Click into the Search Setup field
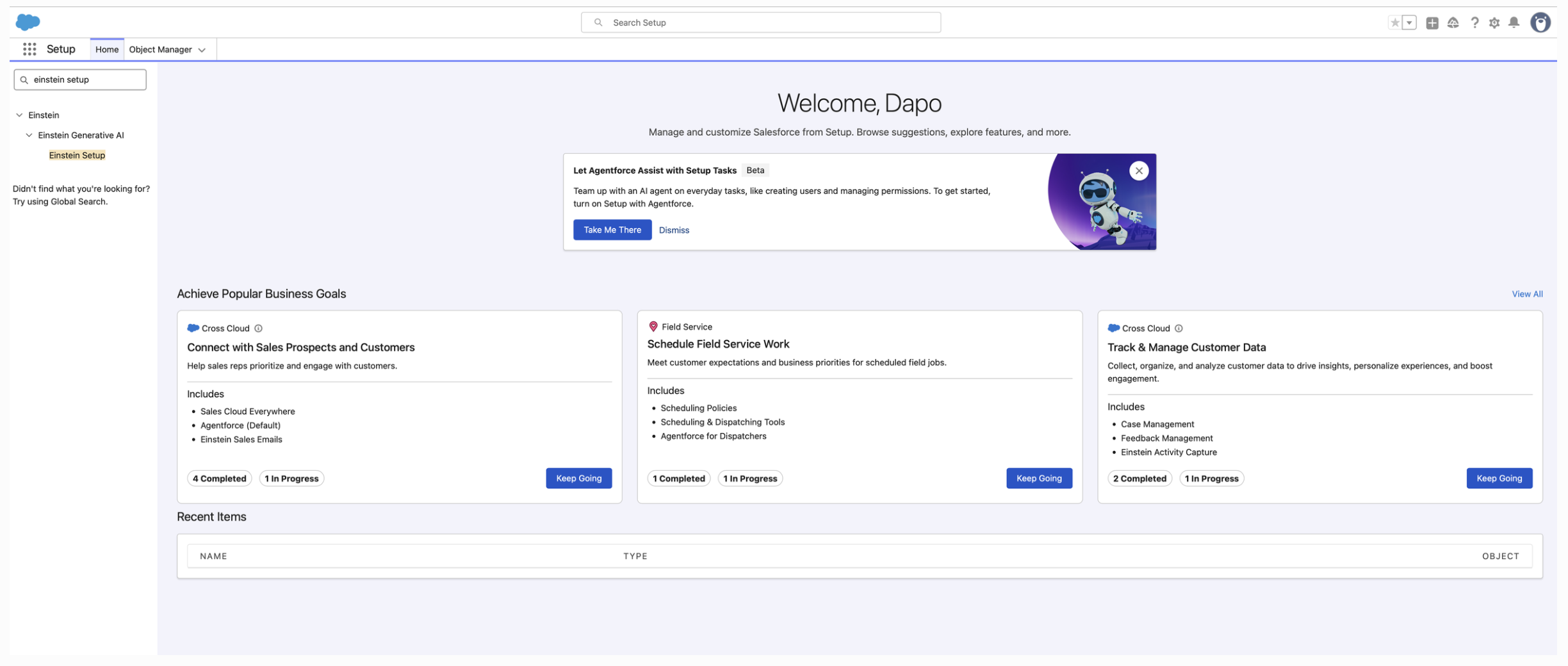 [760, 22]
